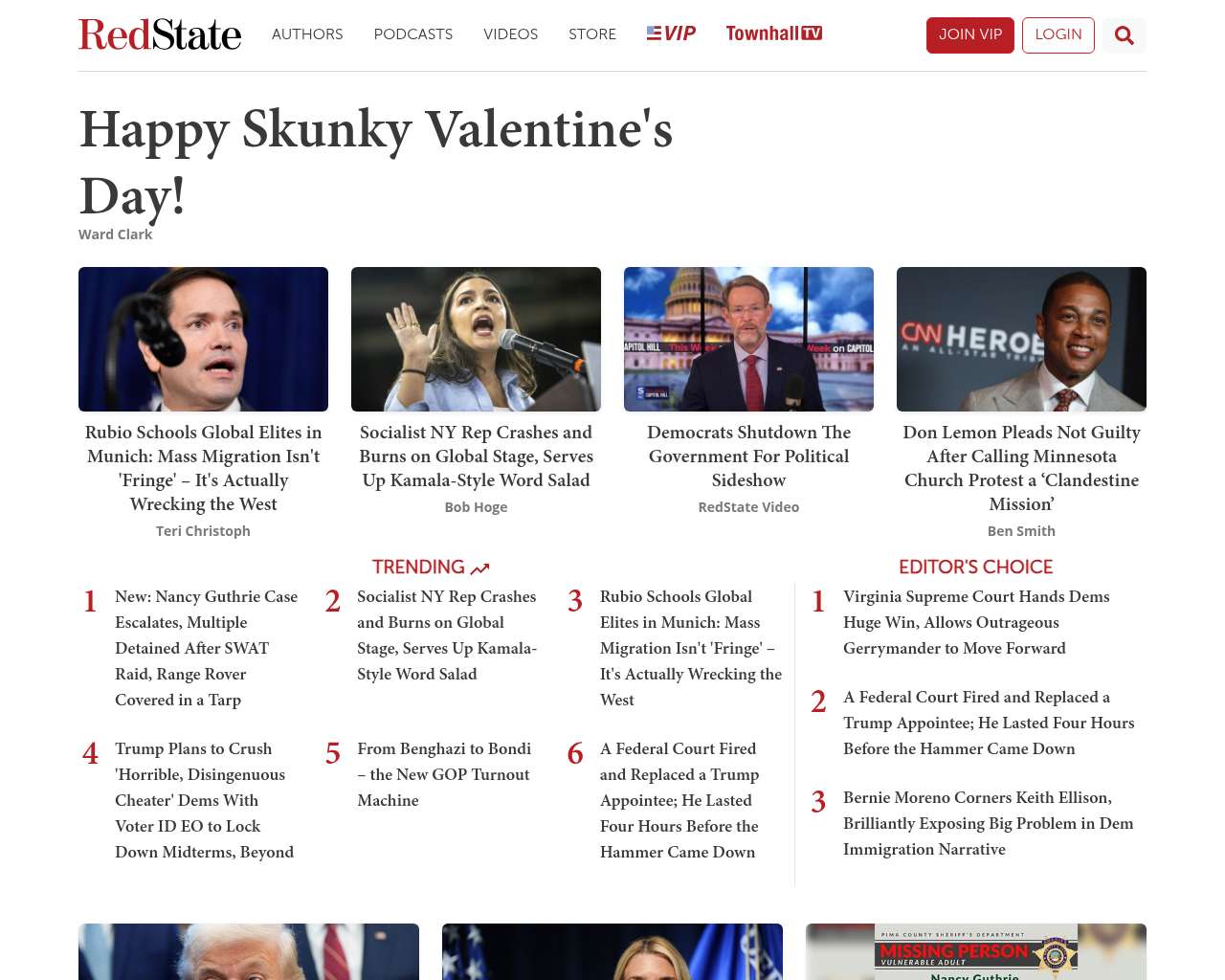Open trending item 2 Socialist NY Rep story

pos(447,635)
